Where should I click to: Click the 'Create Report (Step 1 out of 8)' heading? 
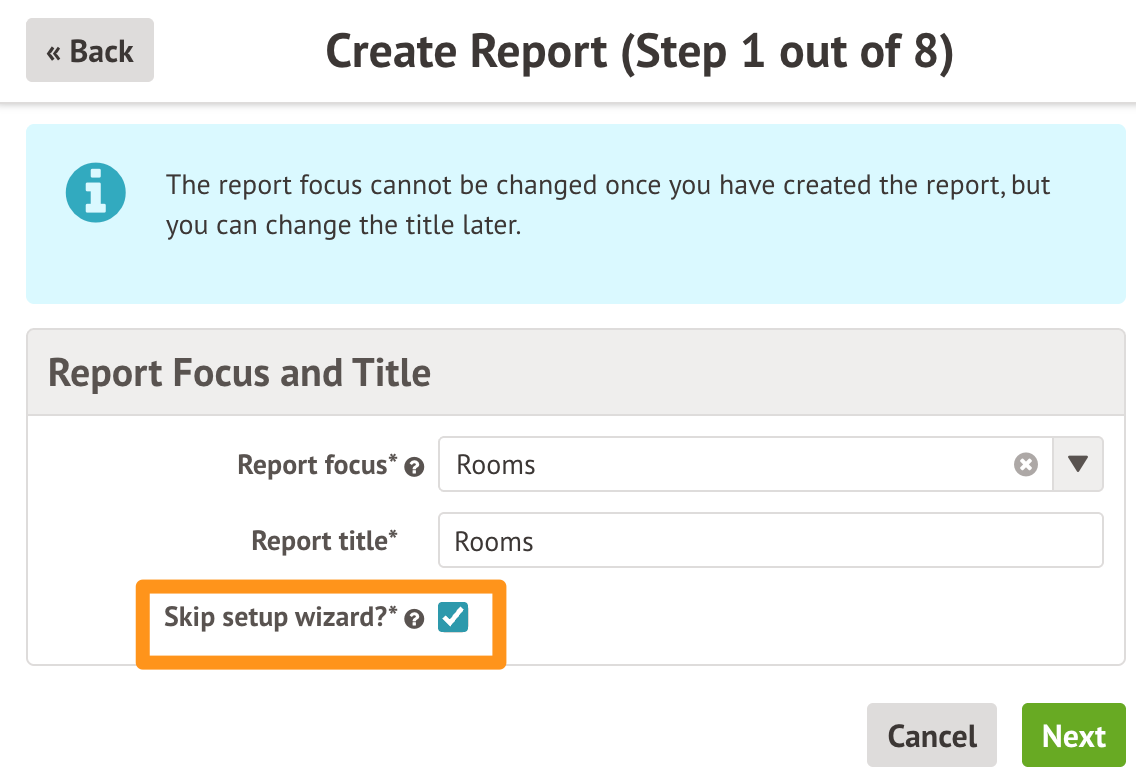[x=640, y=52]
